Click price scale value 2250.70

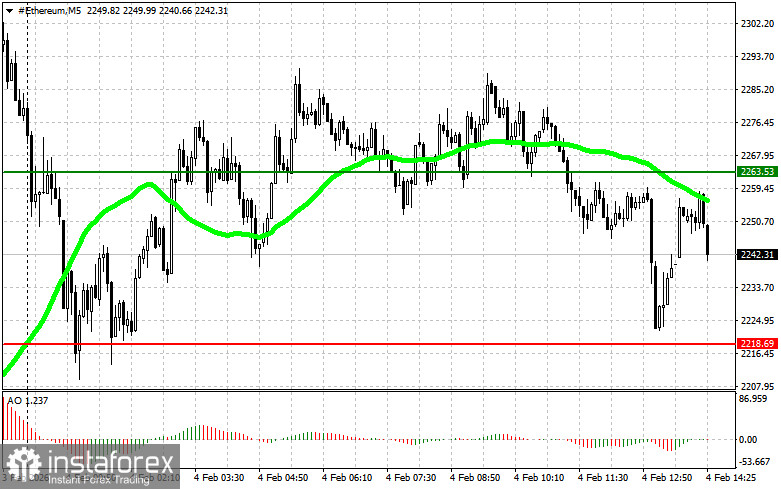pos(757,222)
